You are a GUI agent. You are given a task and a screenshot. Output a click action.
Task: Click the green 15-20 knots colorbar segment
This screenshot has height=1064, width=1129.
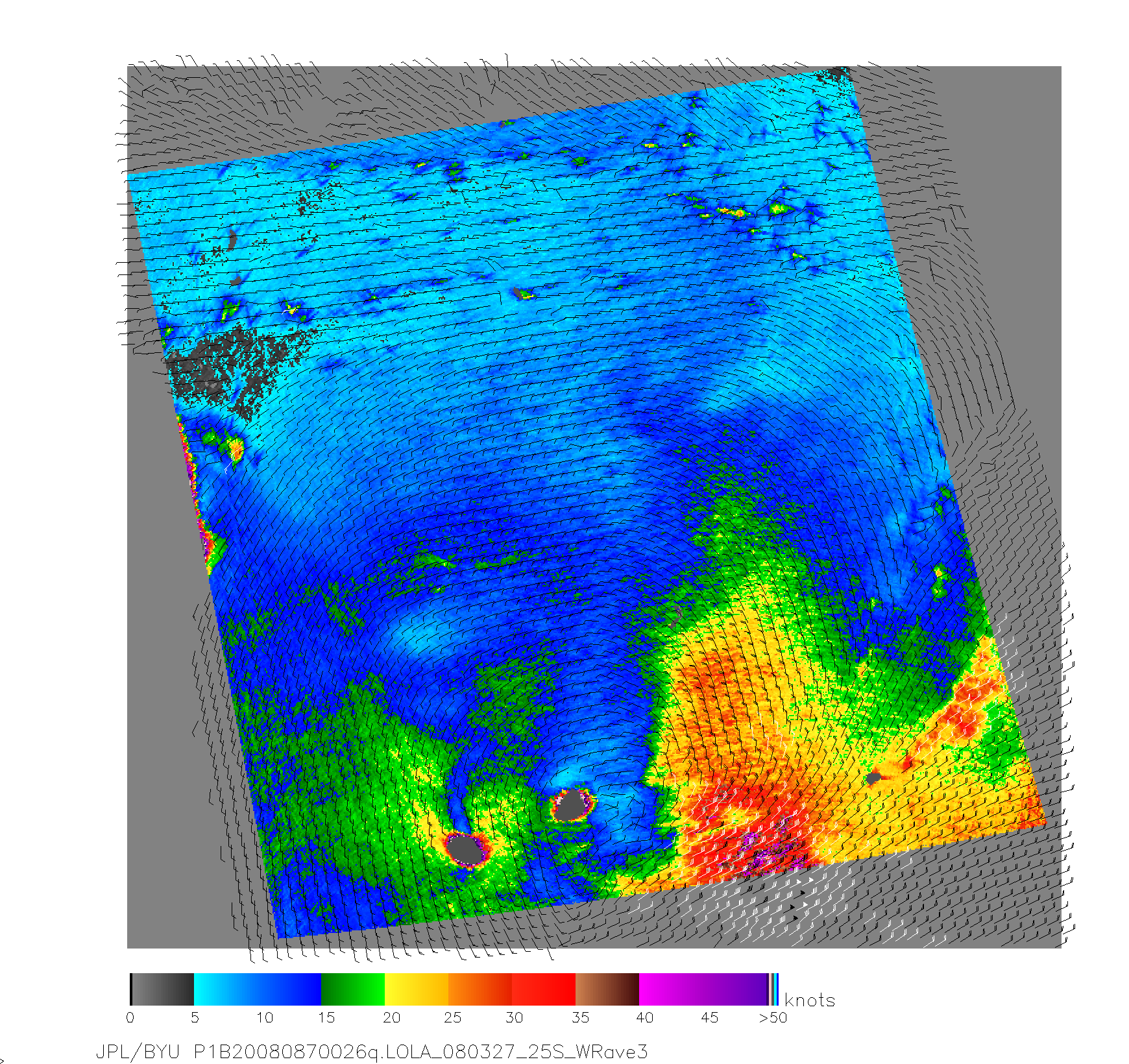click(x=353, y=989)
